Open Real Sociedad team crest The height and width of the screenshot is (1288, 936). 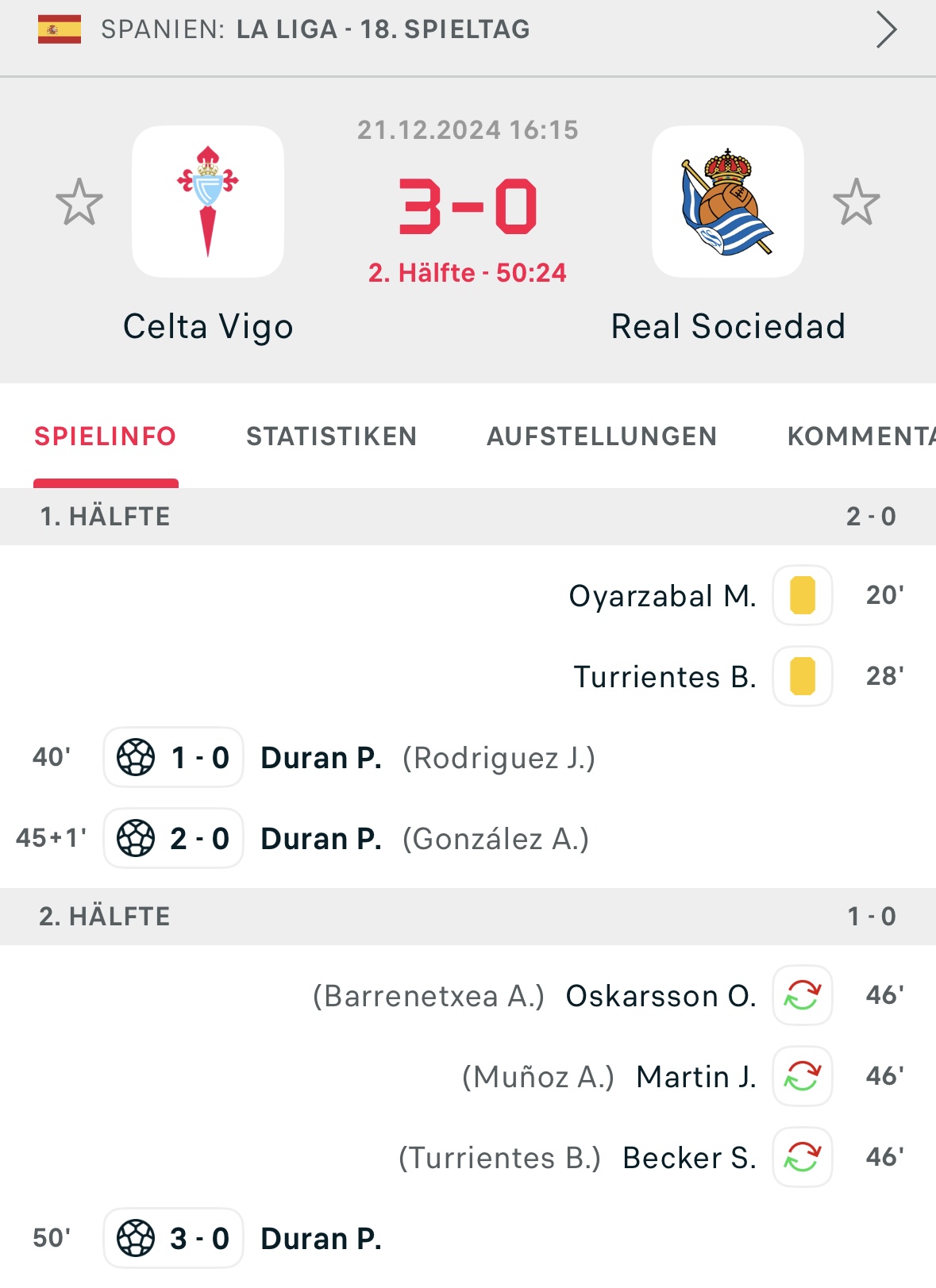pos(728,202)
